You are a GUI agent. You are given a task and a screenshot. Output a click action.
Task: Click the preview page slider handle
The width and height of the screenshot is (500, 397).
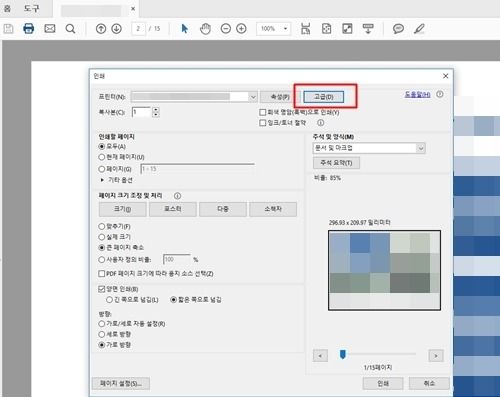(342, 354)
